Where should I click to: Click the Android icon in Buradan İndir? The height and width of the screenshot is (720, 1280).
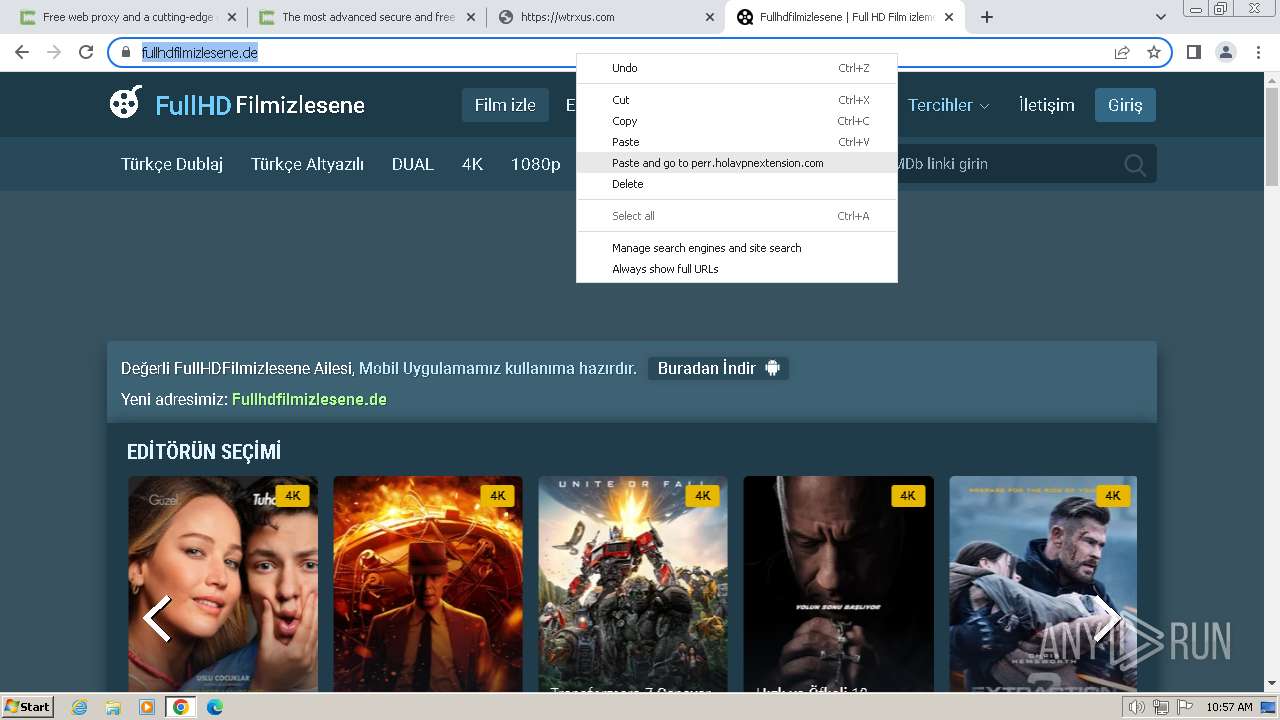point(772,368)
